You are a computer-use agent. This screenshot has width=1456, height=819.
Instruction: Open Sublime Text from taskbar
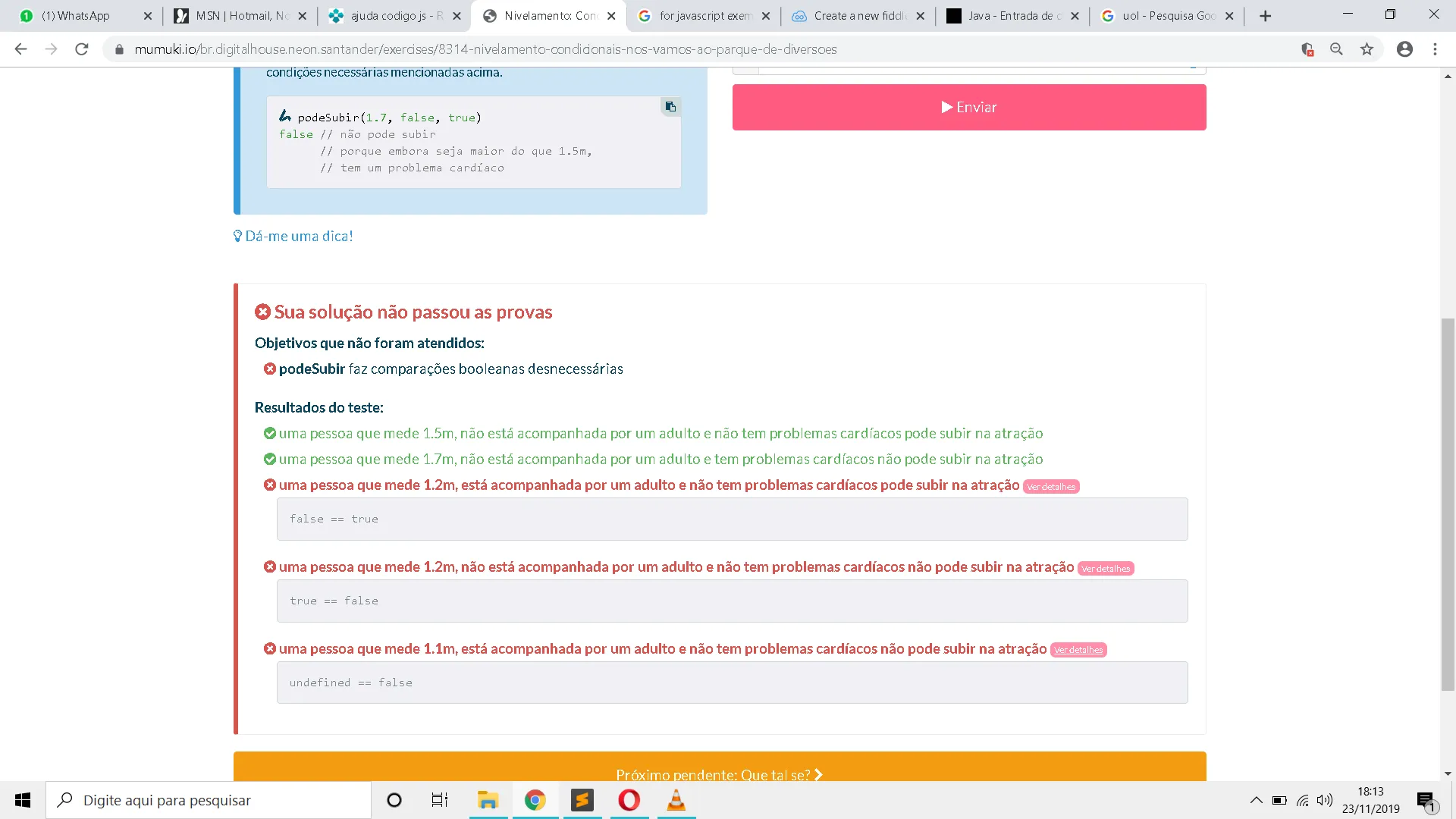[x=582, y=800]
